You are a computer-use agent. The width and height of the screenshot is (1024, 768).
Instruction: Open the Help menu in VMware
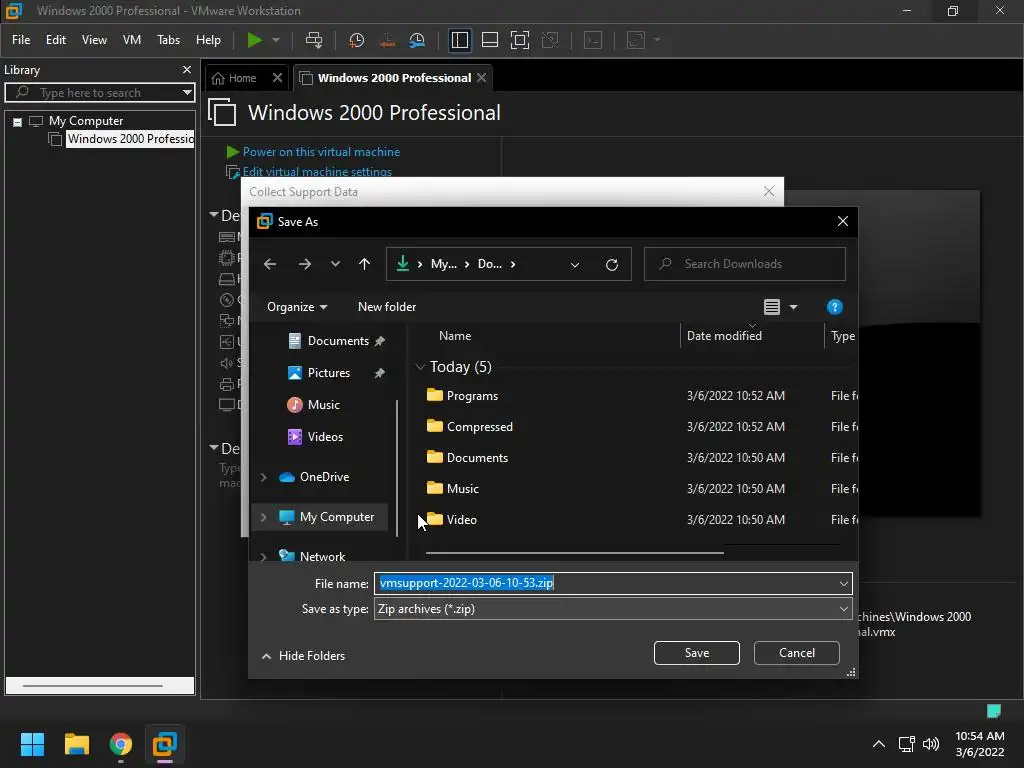point(208,40)
